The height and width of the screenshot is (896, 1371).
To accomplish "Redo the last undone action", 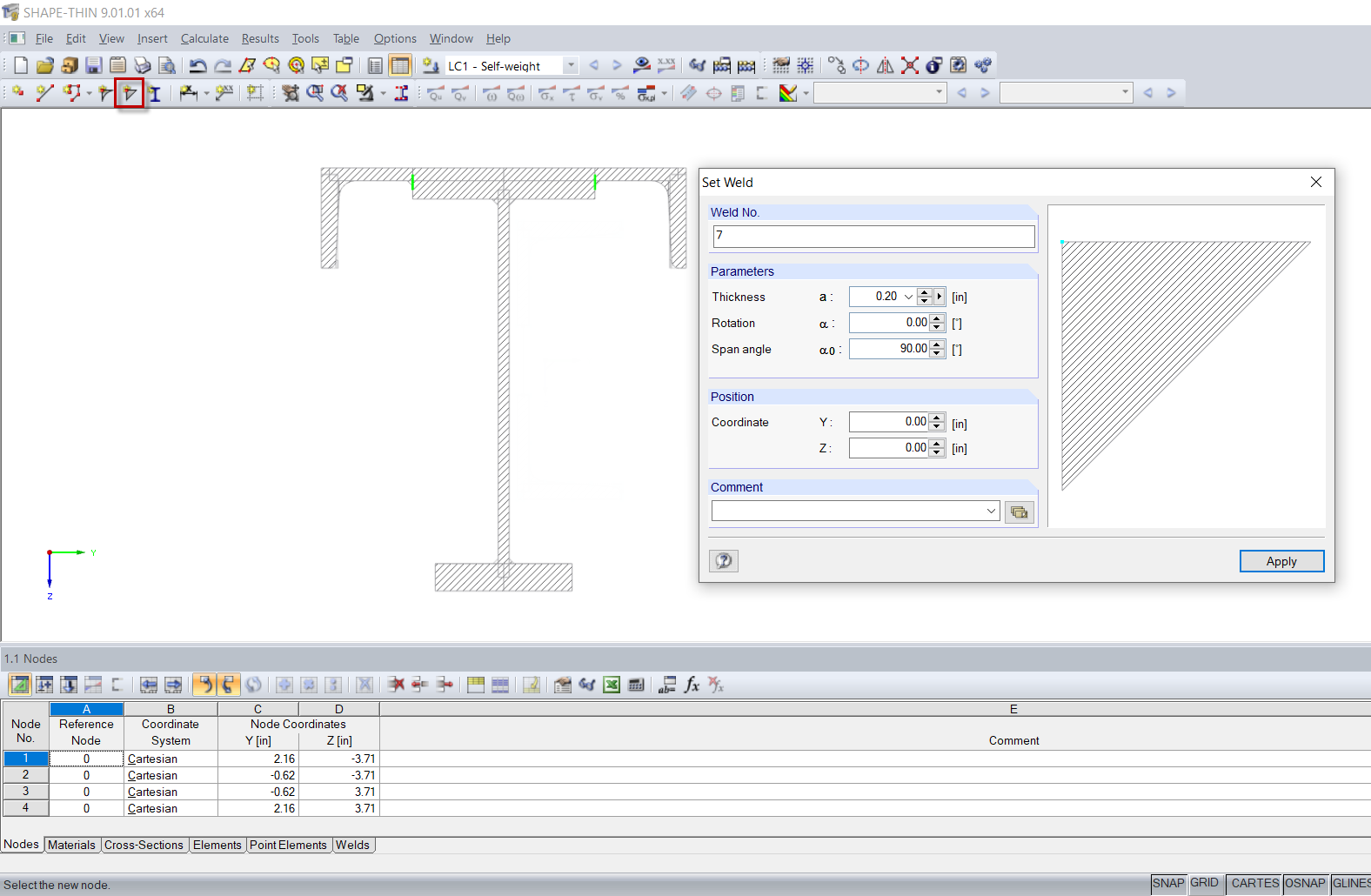I will [223, 65].
